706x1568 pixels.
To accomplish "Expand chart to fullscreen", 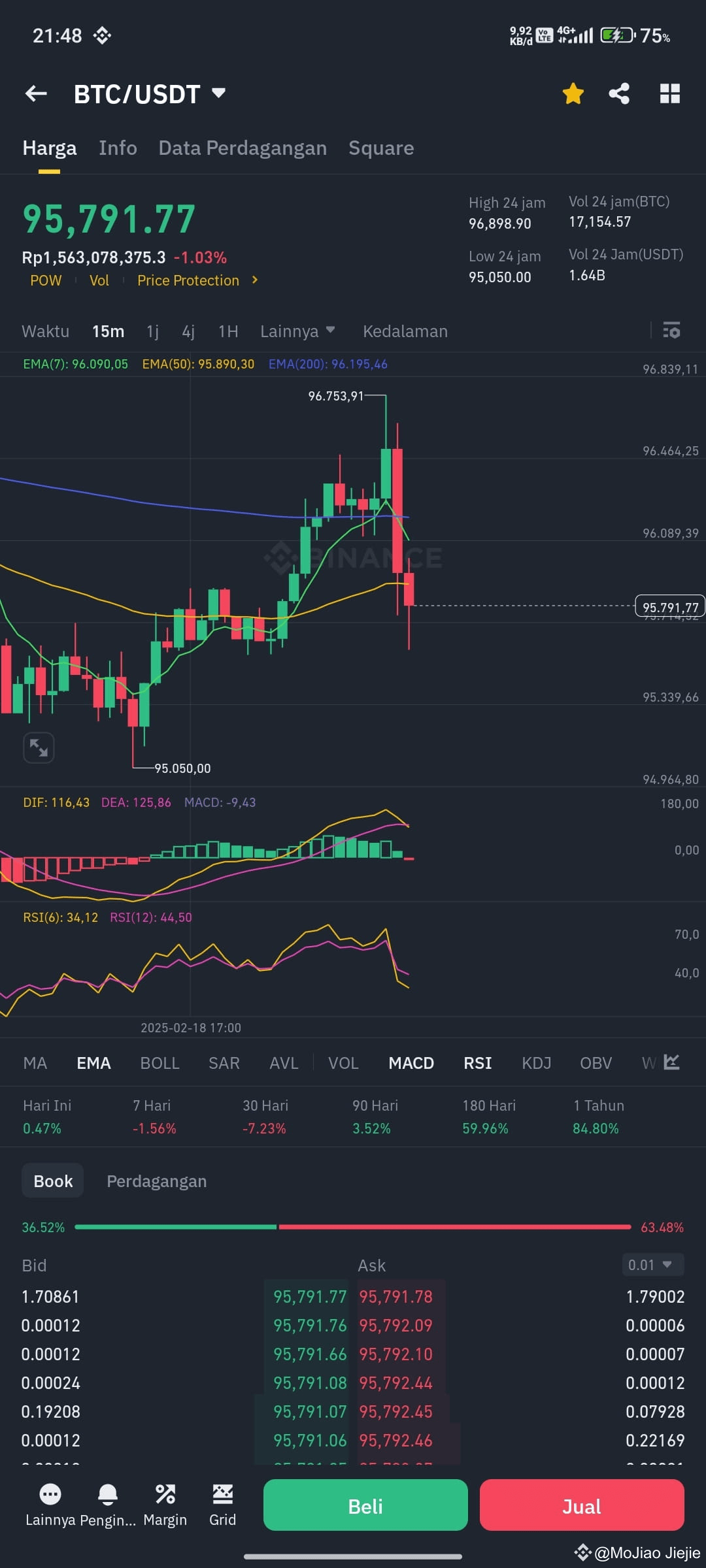I will (39, 747).
